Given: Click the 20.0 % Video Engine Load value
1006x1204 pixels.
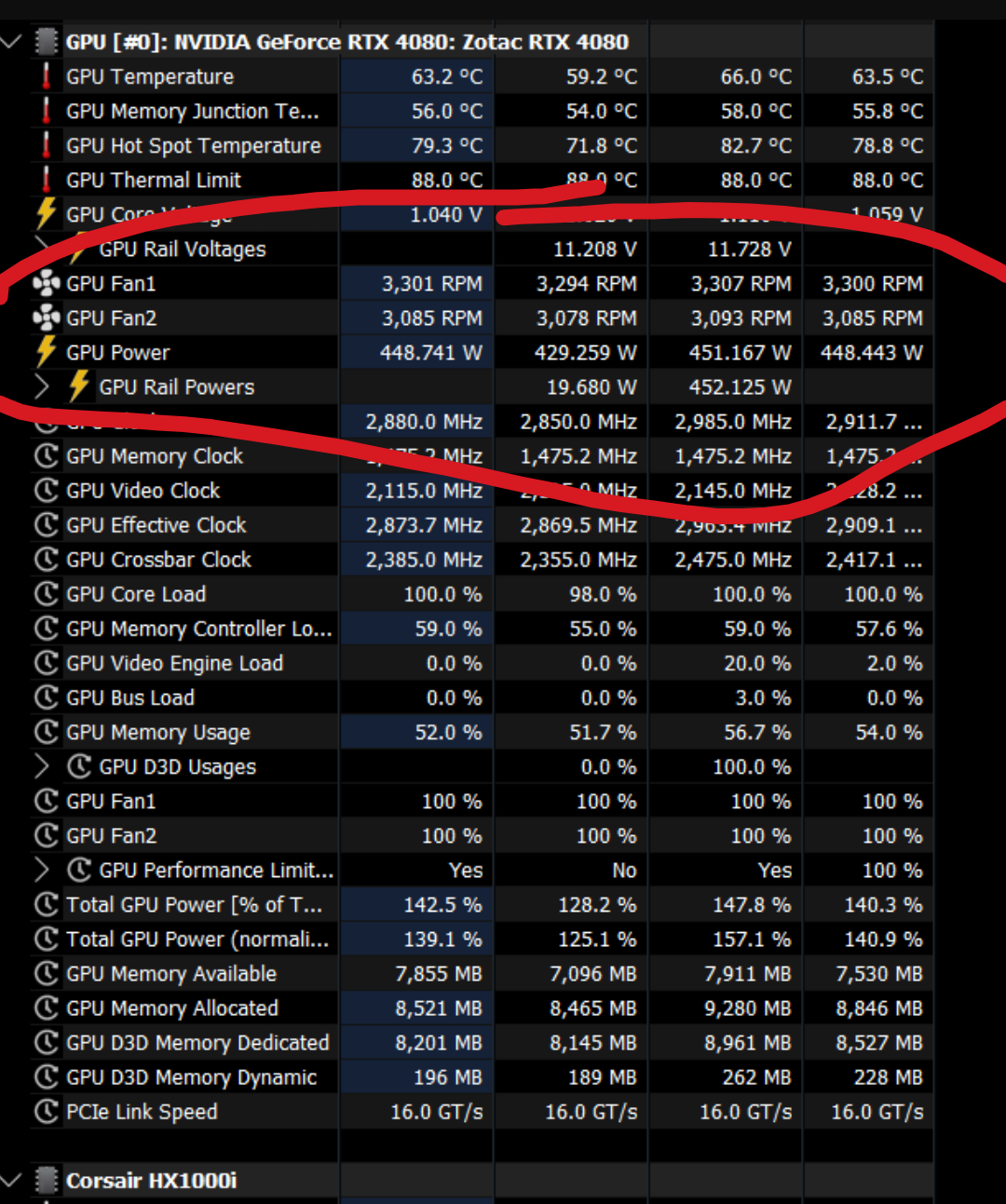Looking at the screenshot, I should click(x=757, y=663).
